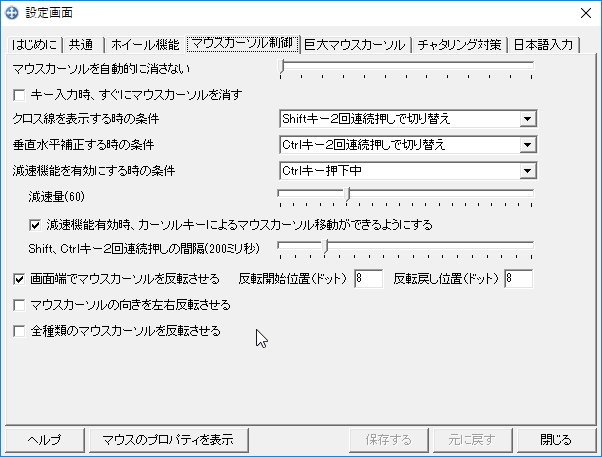Open the 共通 tab
Viewport: 602px width, 457px height.
(x=83, y=45)
